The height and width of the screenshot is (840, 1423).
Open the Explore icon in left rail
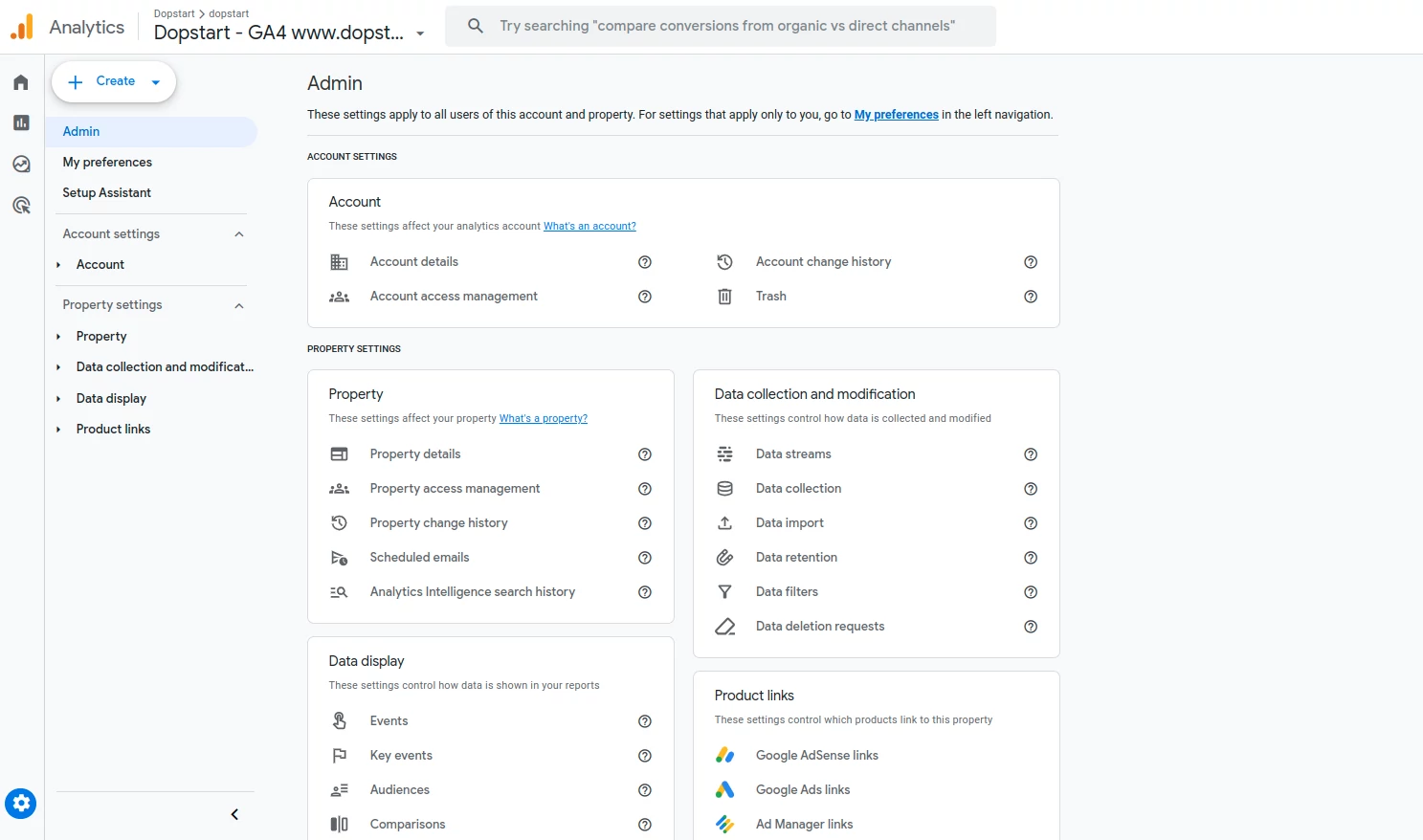point(21,164)
